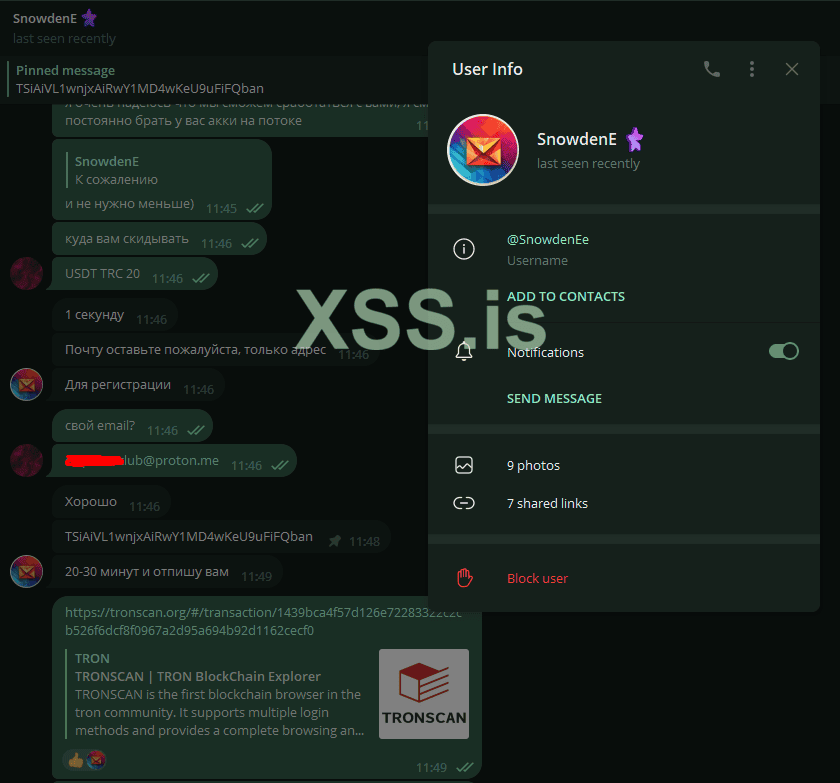Click the Pinned message bar
Screen dimensions: 840x783
[x=200, y=79]
